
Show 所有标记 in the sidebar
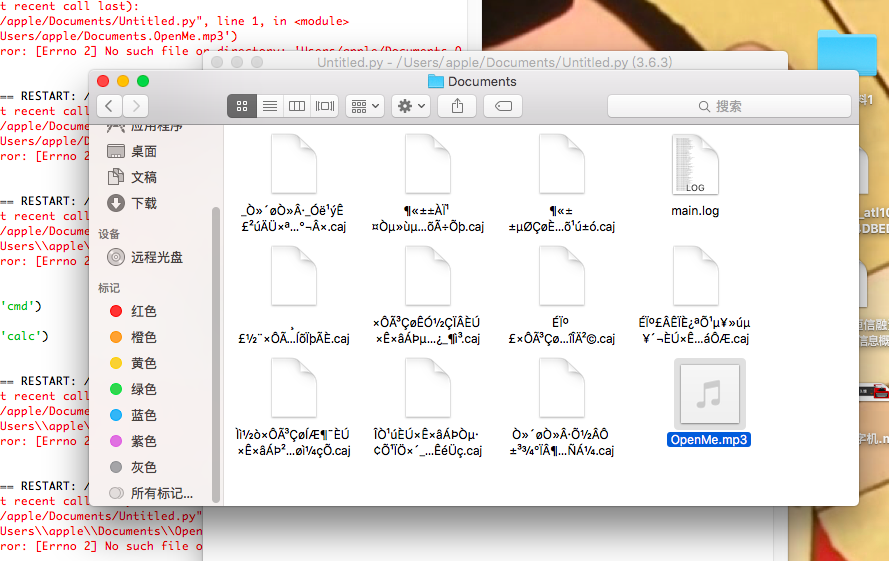160,493
